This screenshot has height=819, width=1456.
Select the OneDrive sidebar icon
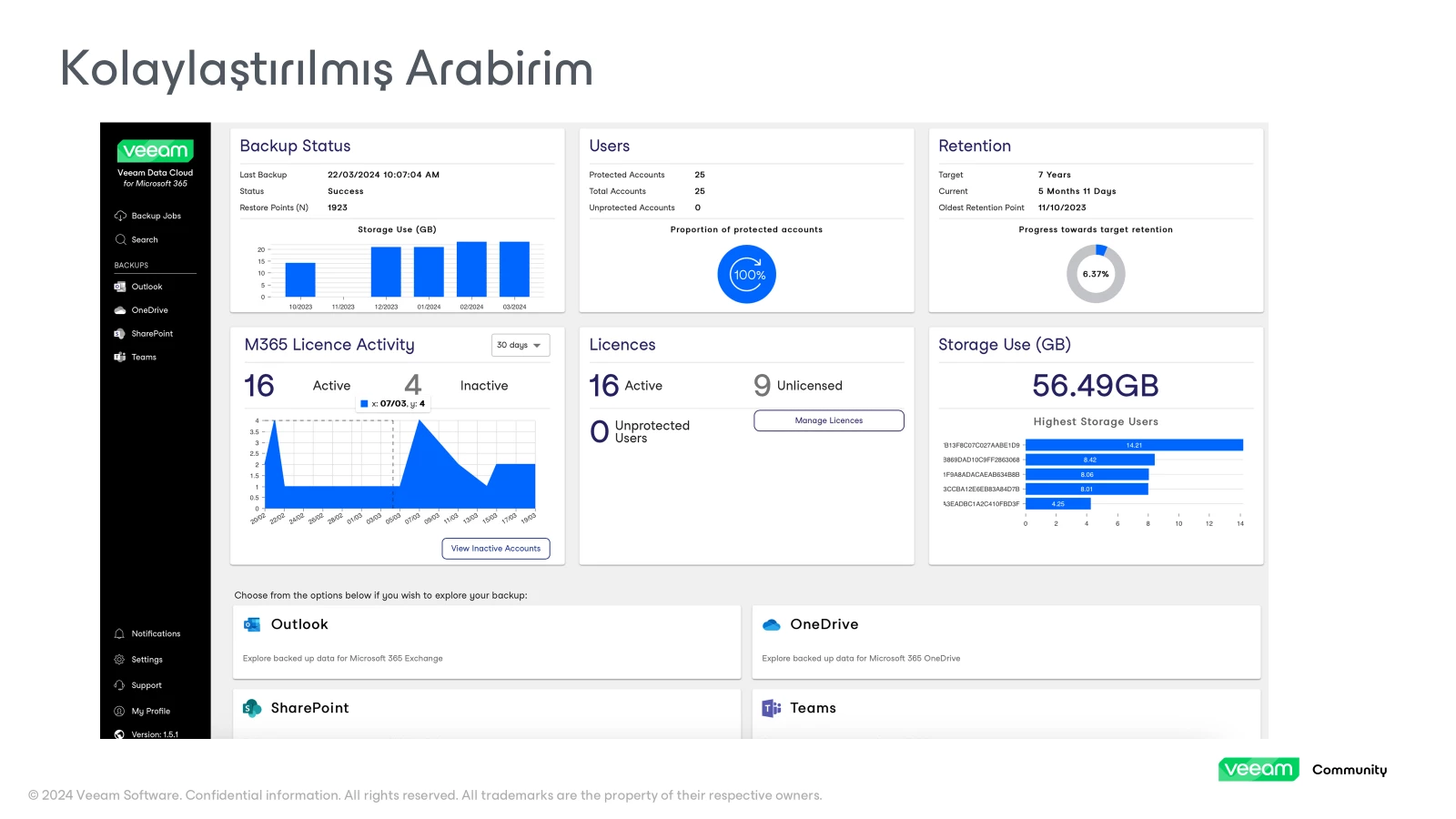[x=120, y=310]
